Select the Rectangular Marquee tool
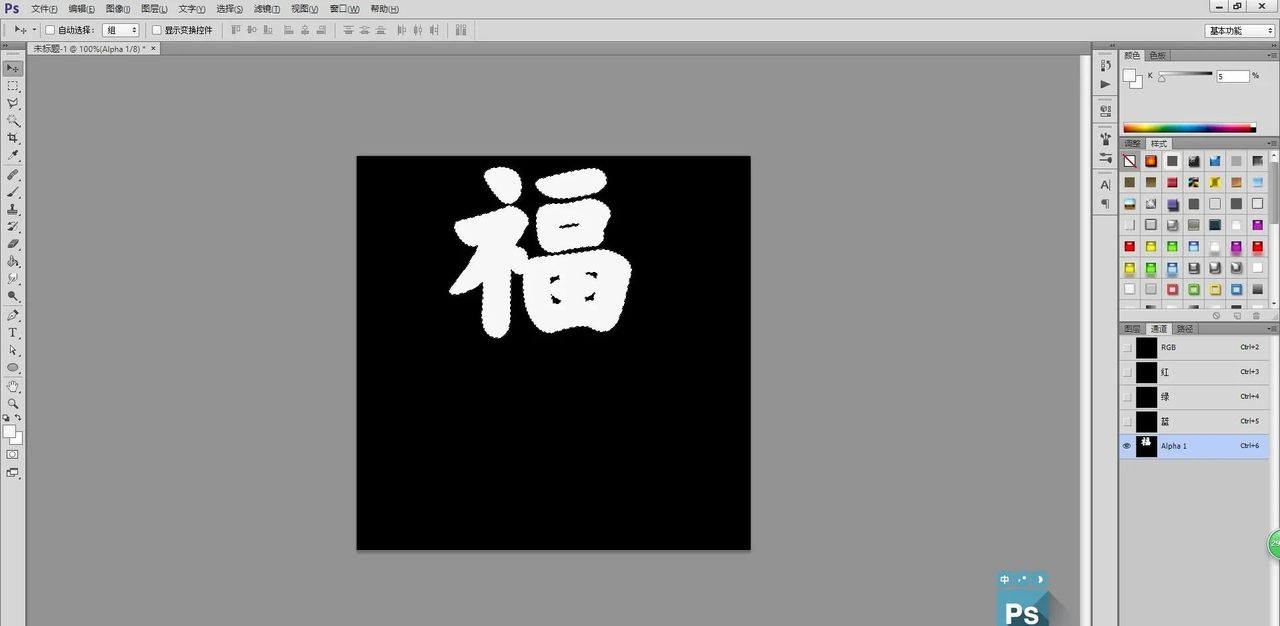1280x626 pixels. point(13,86)
